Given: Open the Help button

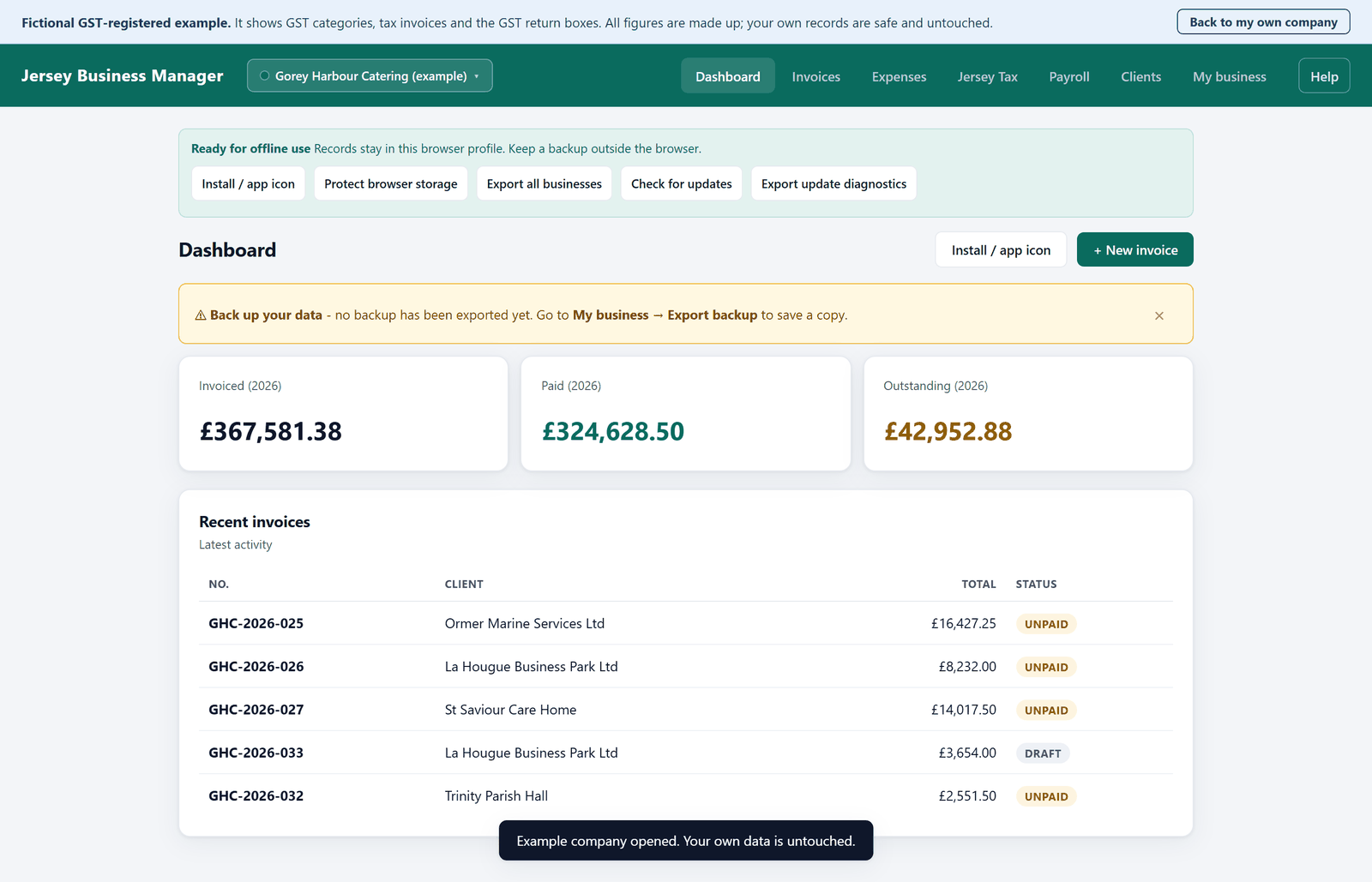Looking at the screenshot, I should click(x=1324, y=76).
